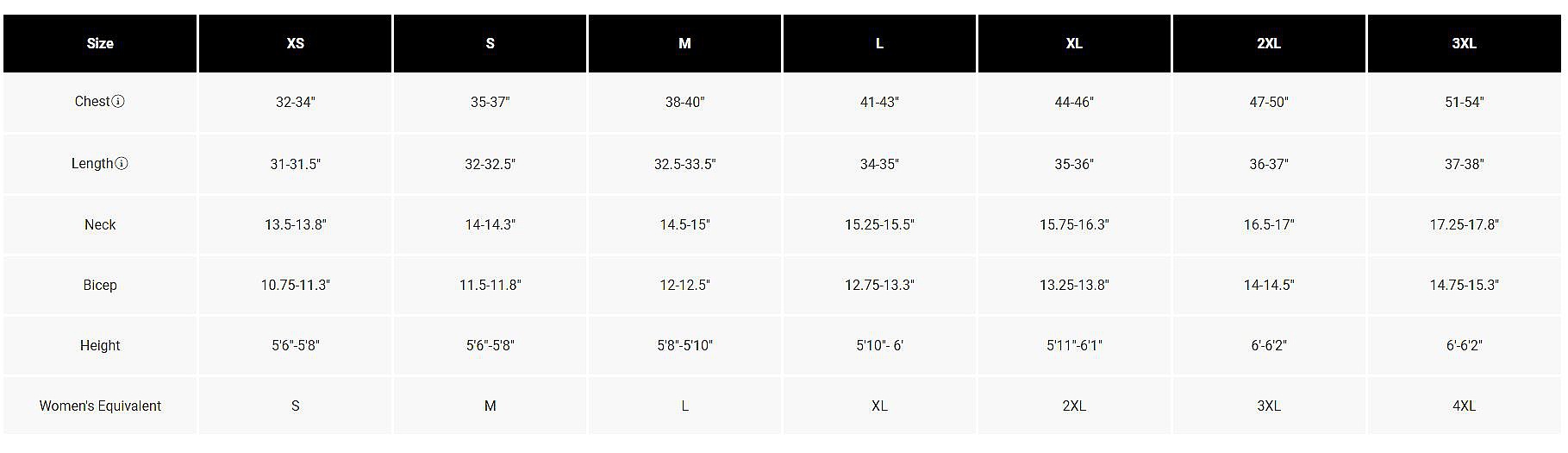Click the Size column header
The height and width of the screenshot is (453, 1568).
click(x=100, y=43)
